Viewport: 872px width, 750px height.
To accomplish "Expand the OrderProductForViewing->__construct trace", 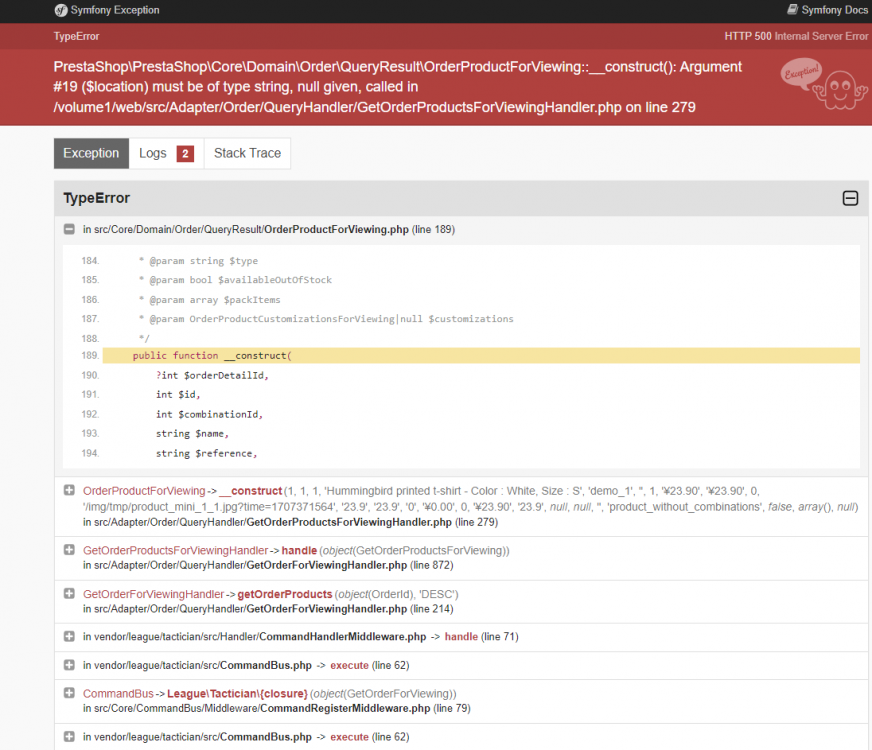I will (x=69, y=490).
